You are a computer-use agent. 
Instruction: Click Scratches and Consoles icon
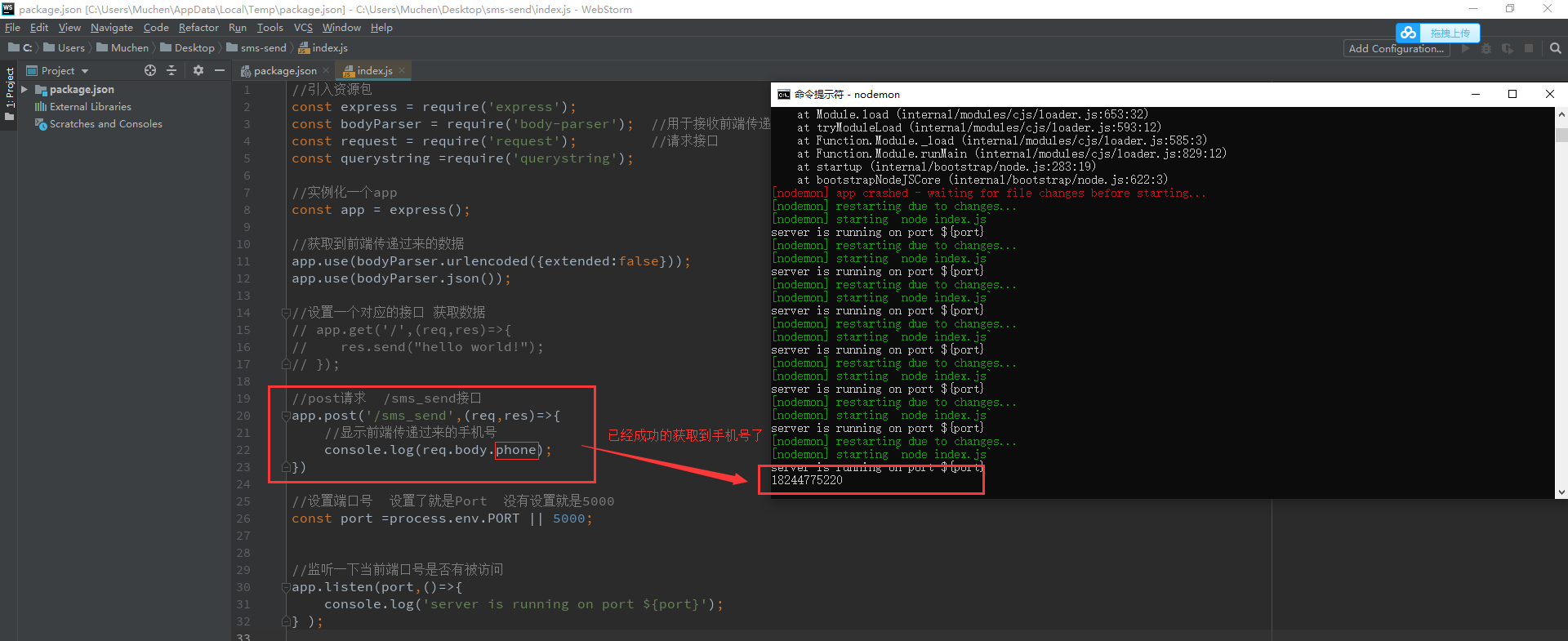pos(40,124)
